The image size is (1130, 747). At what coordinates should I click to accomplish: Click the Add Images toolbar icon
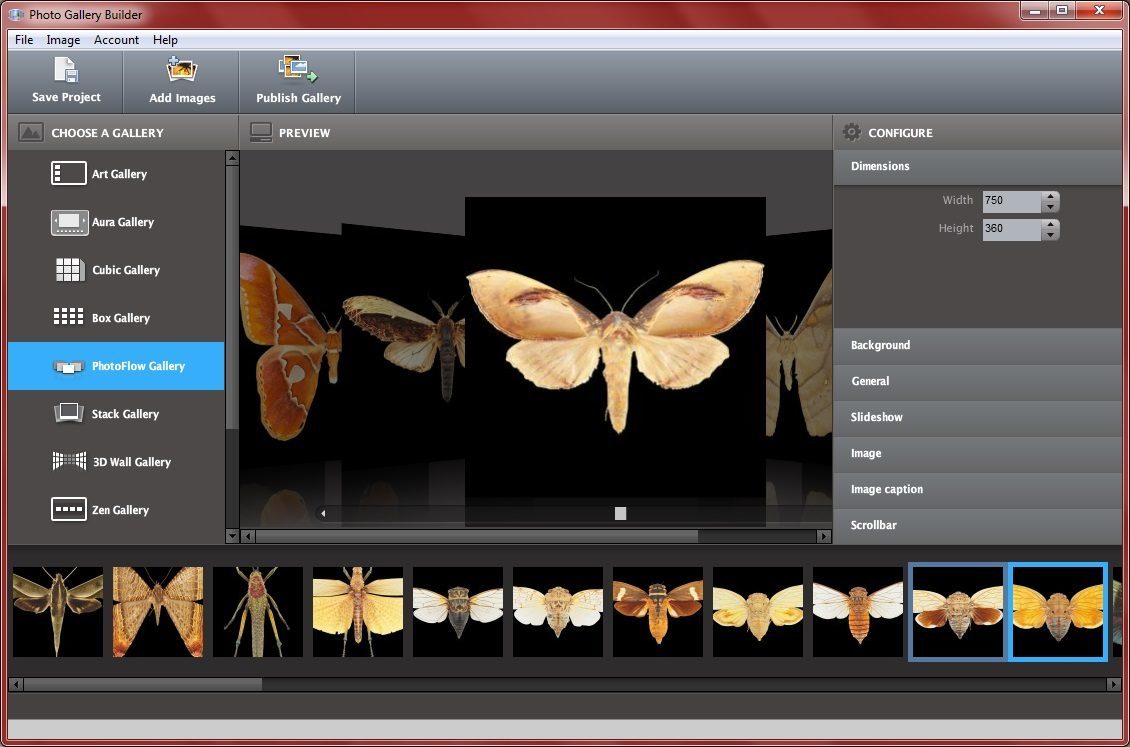[182, 70]
